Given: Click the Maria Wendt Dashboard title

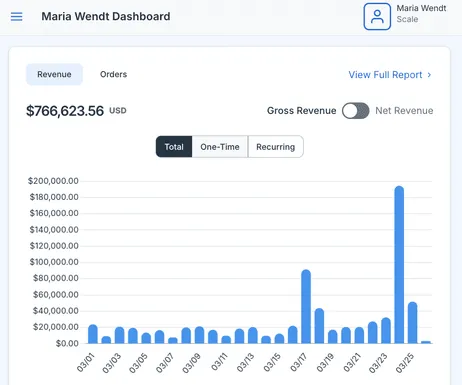Looking at the screenshot, I should 106,16.
